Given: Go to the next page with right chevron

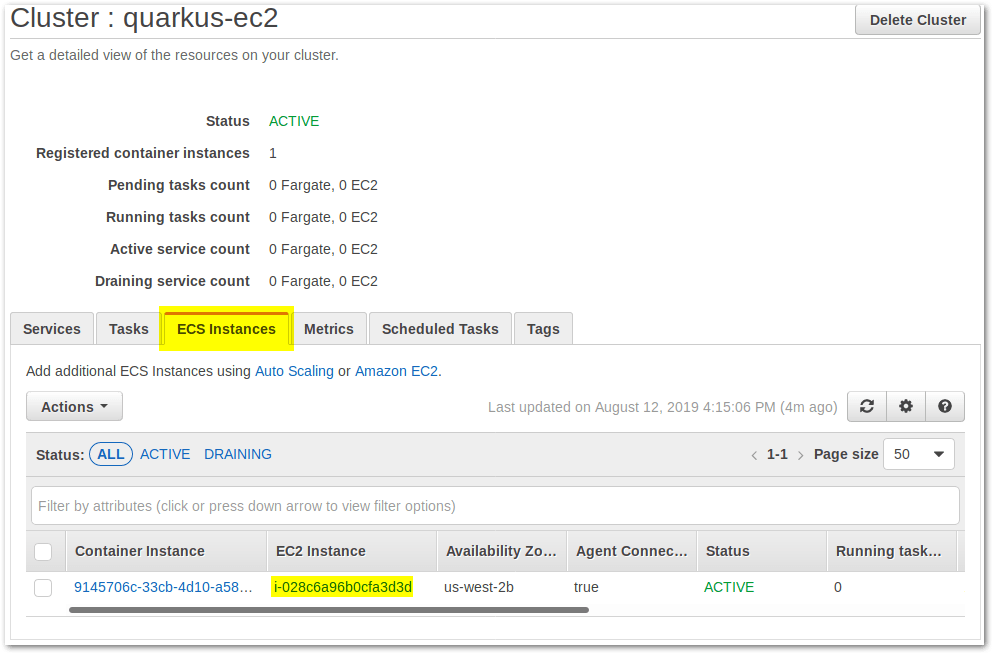Looking at the screenshot, I should coord(799,454).
